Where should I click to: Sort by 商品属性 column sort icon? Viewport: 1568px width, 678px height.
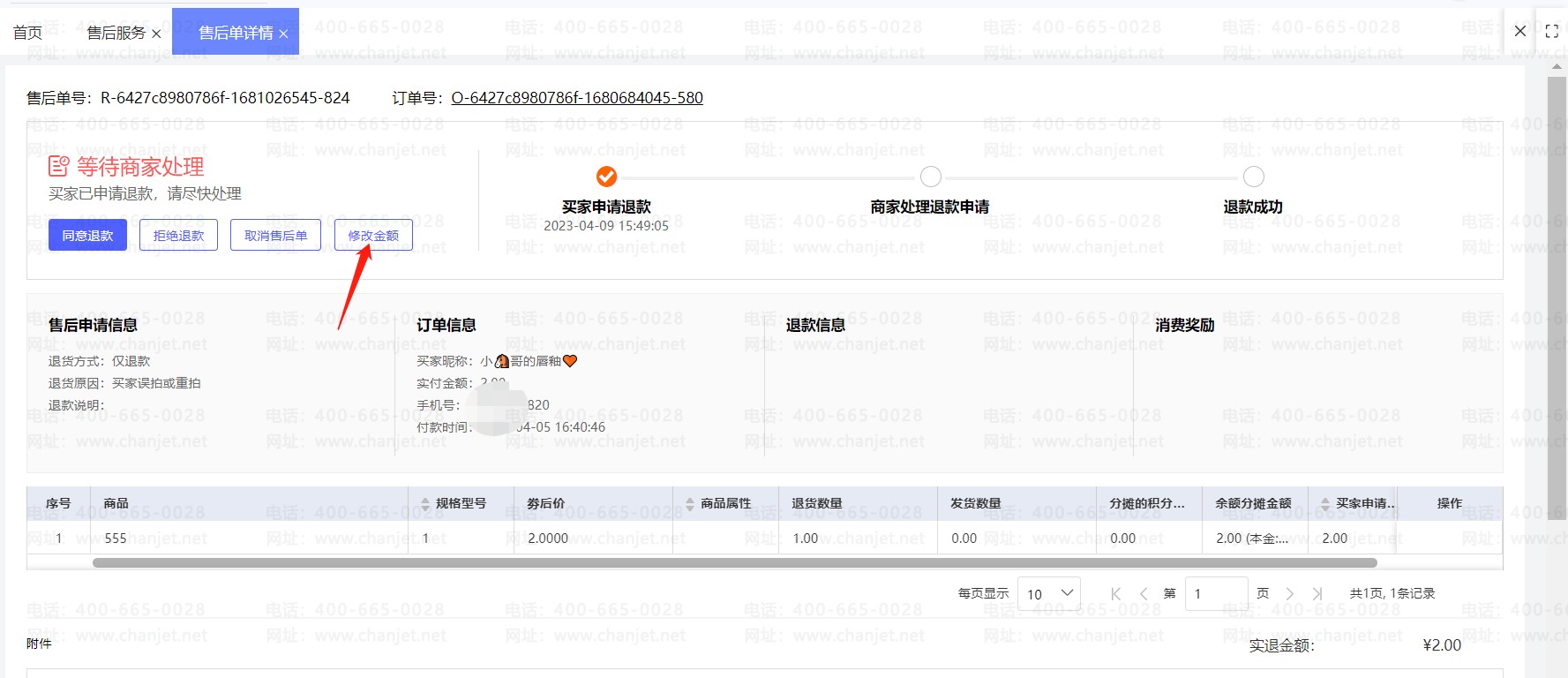691,503
